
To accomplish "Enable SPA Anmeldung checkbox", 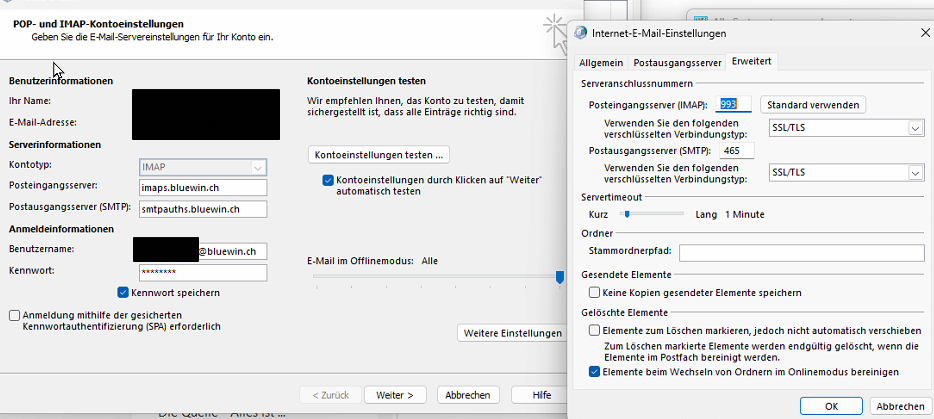I will click(14, 315).
